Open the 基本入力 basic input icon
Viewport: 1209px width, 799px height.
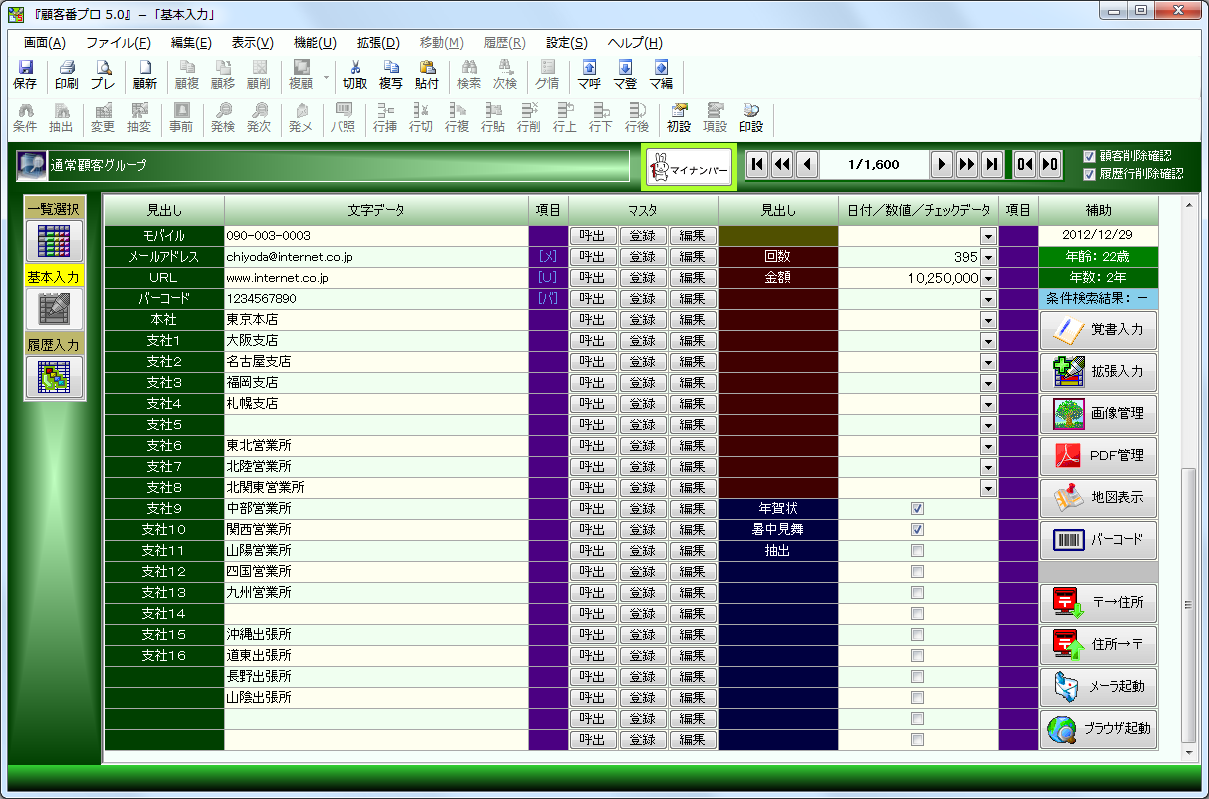[54, 309]
